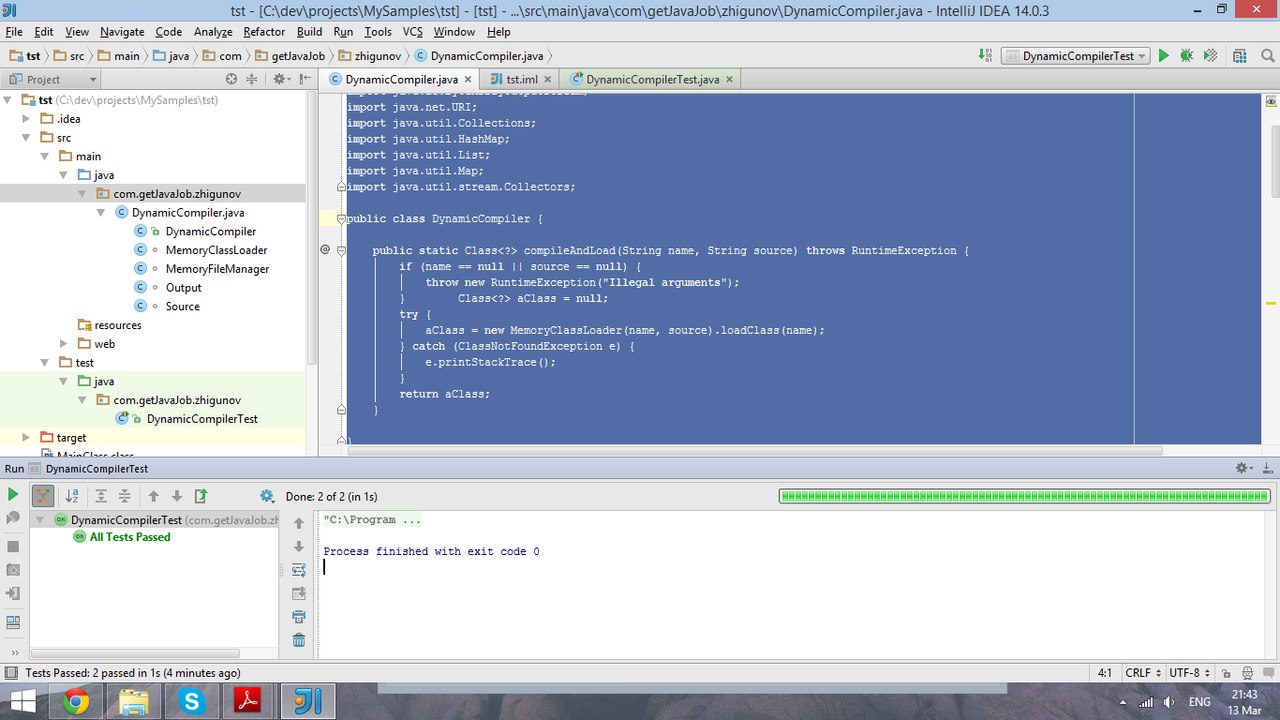Click the Exit icon in the Run panel
Viewport: 1280px width, 720px height.
point(13,594)
